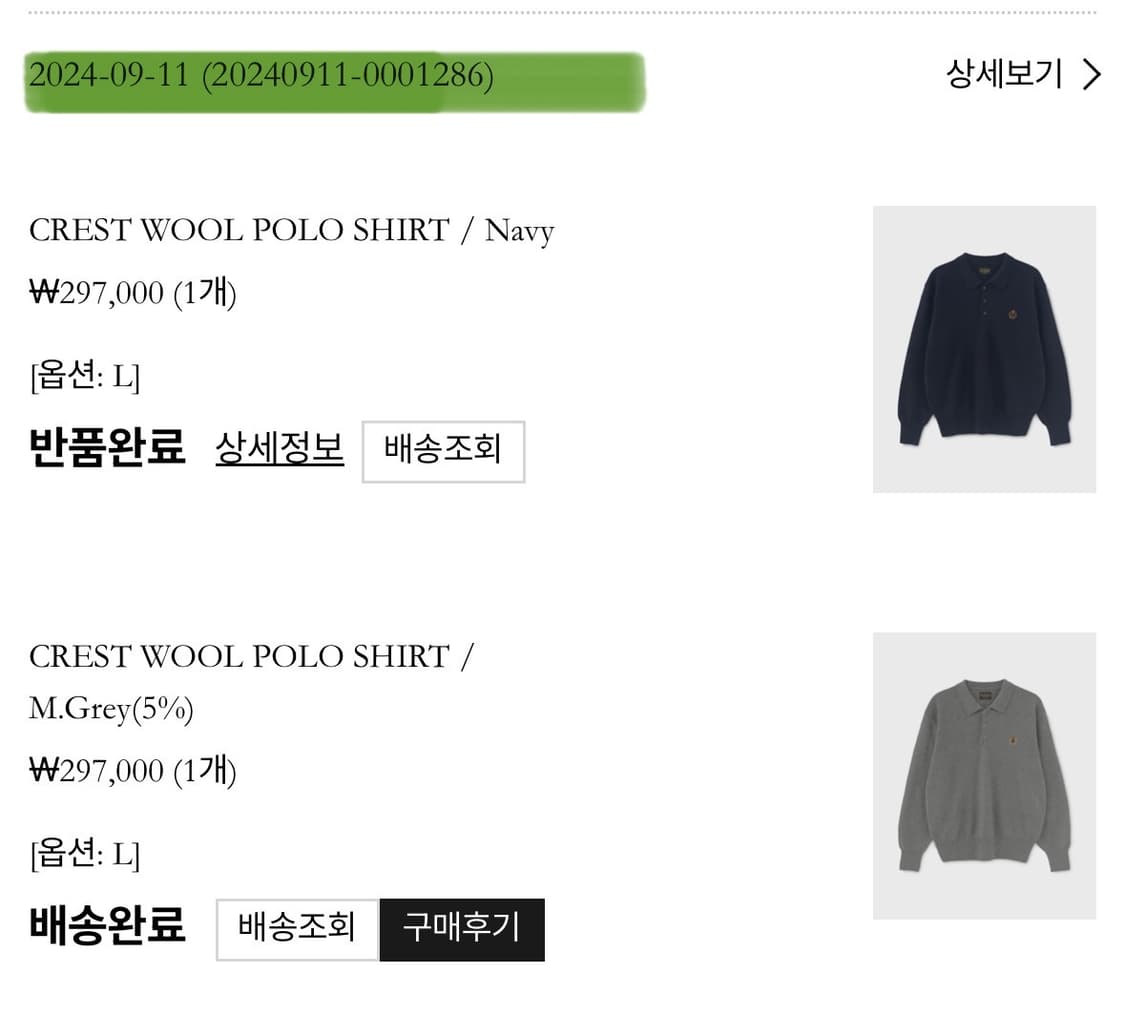Click 배송조회 button for the Navy shirt
Viewport: 1125px width, 1010px height.
443,452
